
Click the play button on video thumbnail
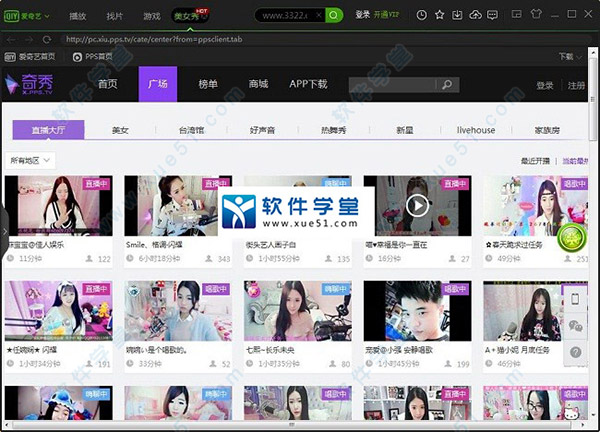point(417,205)
